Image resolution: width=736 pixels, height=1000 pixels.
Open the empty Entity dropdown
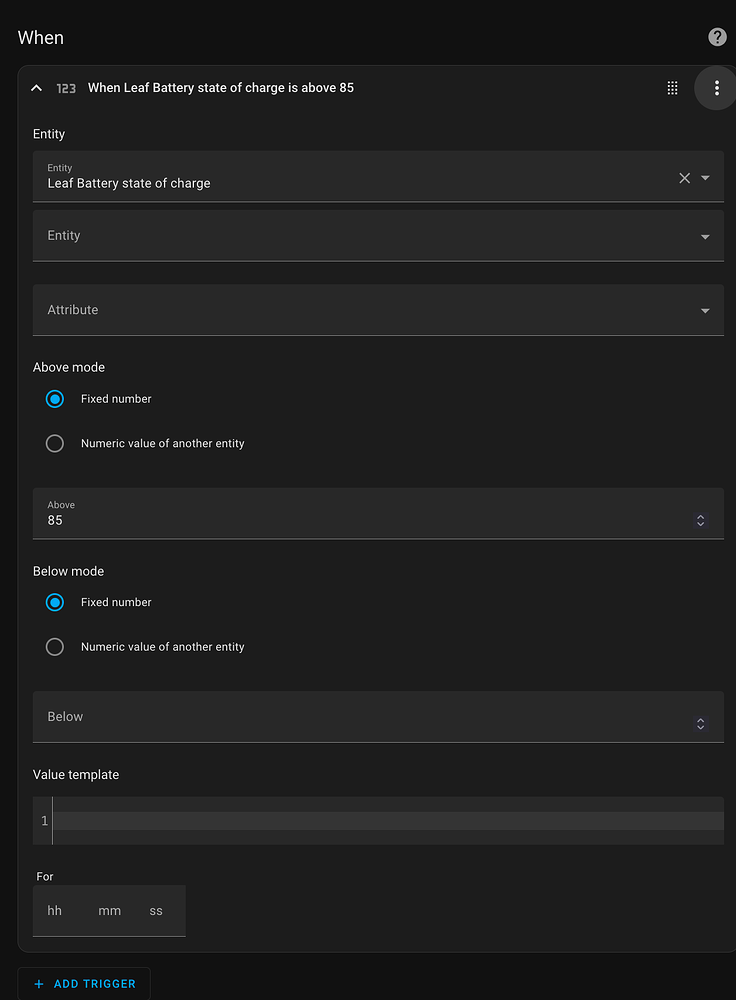click(704, 236)
